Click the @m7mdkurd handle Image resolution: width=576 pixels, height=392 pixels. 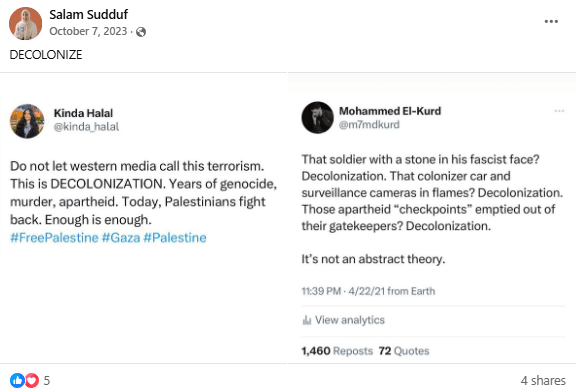[369, 125]
